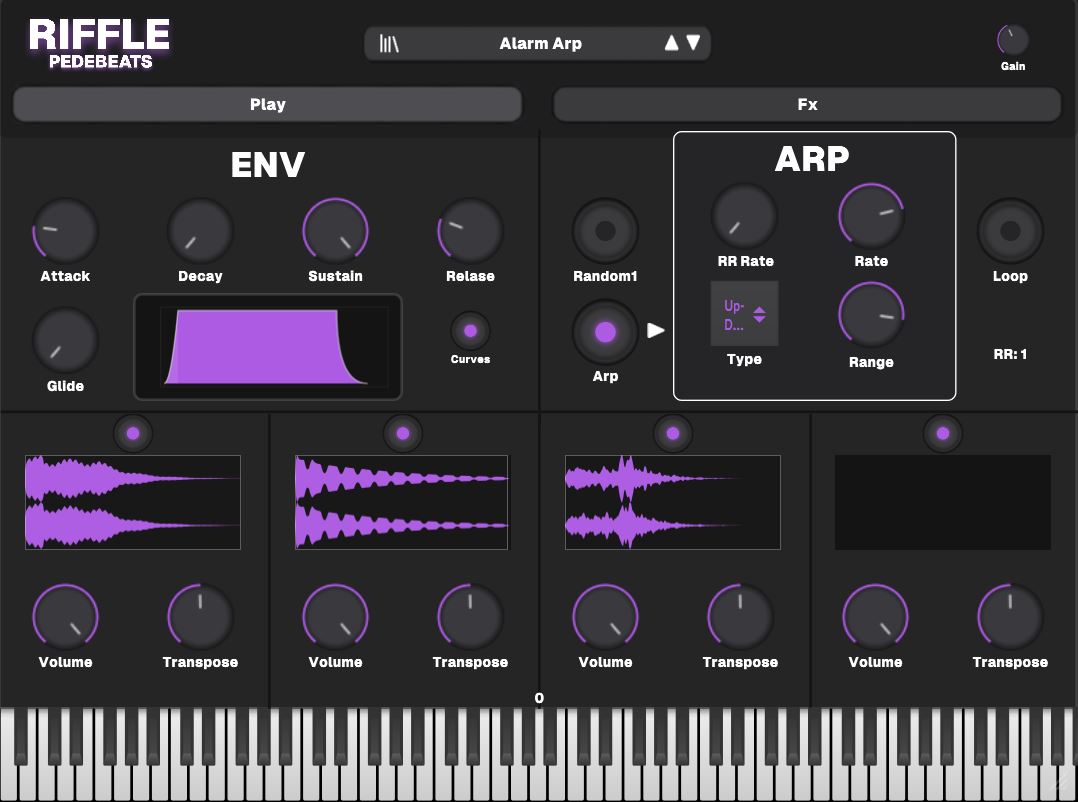Click the Glide knob
The width and height of the screenshot is (1078, 802).
point(65,340)
